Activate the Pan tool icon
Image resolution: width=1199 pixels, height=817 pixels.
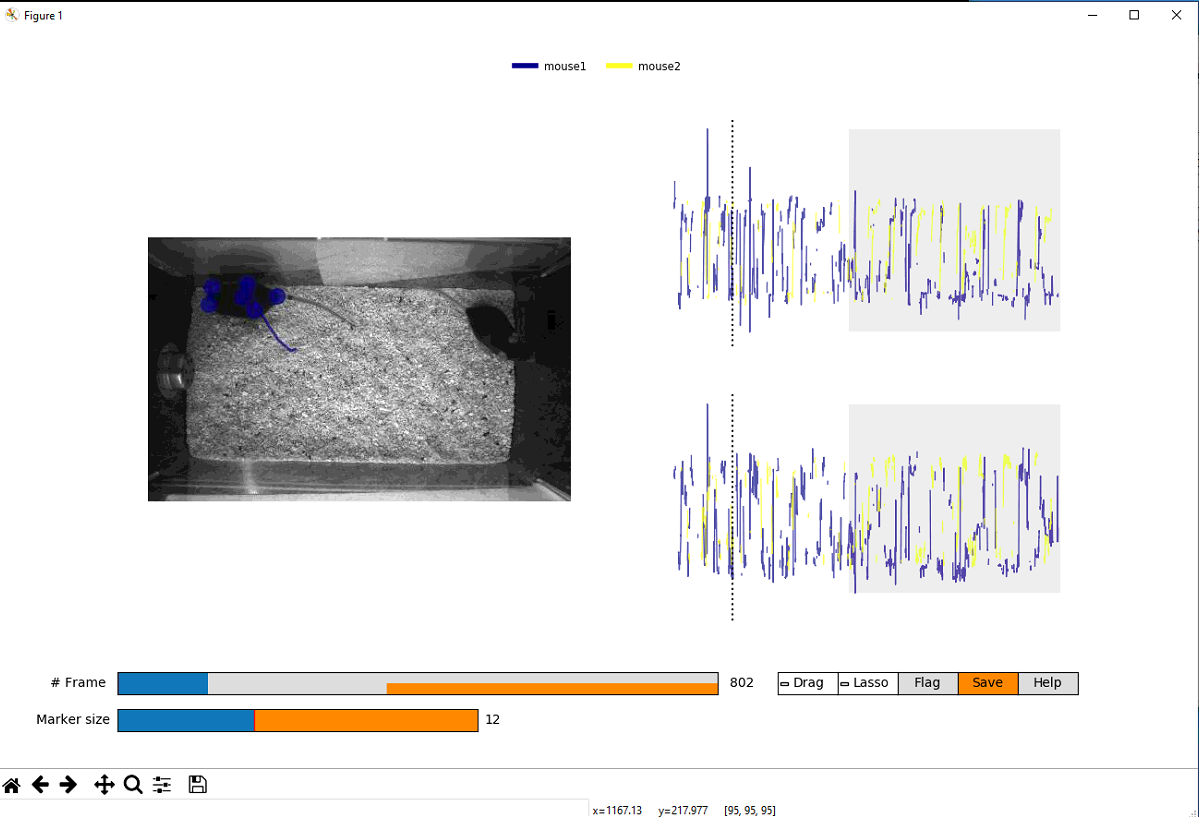click(x=104, y=785)
